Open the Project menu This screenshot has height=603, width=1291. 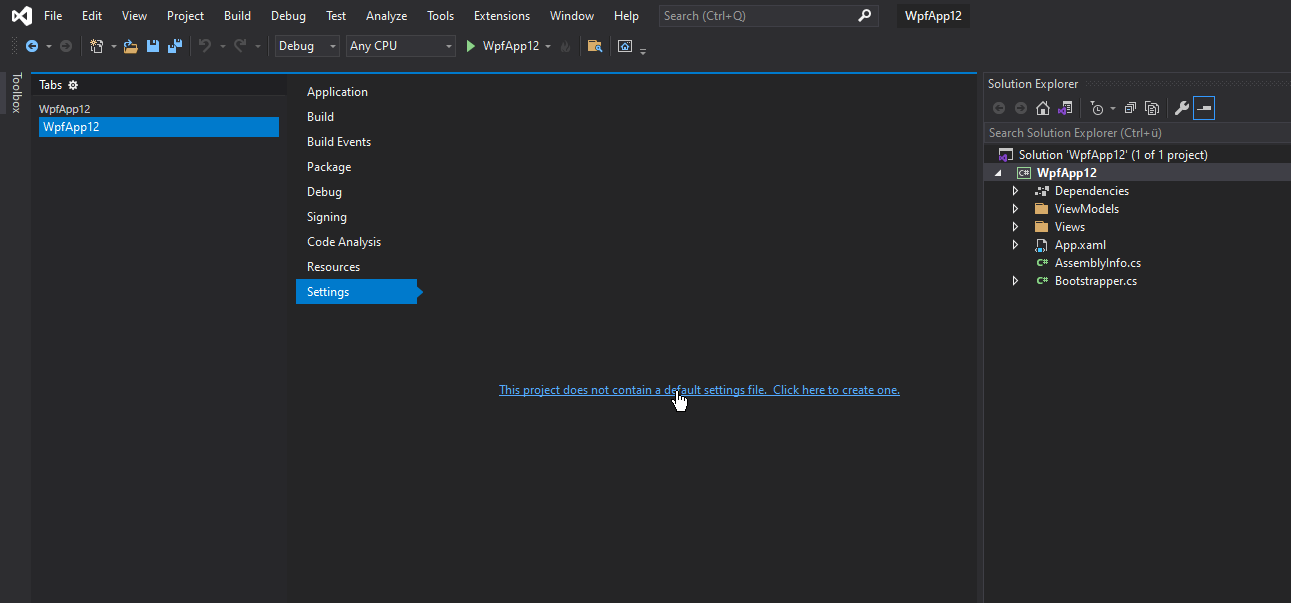point(185,16)
